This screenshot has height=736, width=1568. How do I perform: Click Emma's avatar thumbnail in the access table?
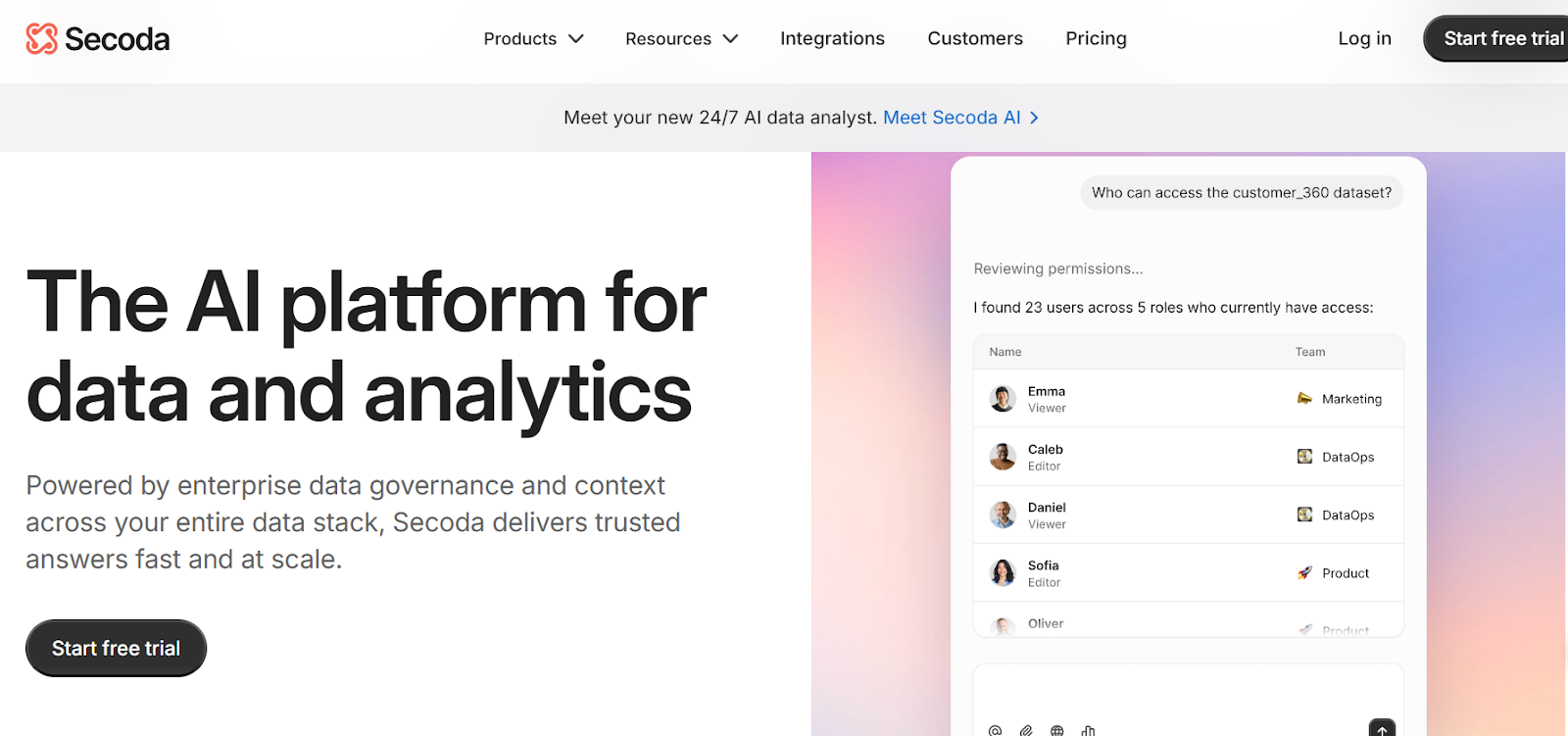point(1002,398)
